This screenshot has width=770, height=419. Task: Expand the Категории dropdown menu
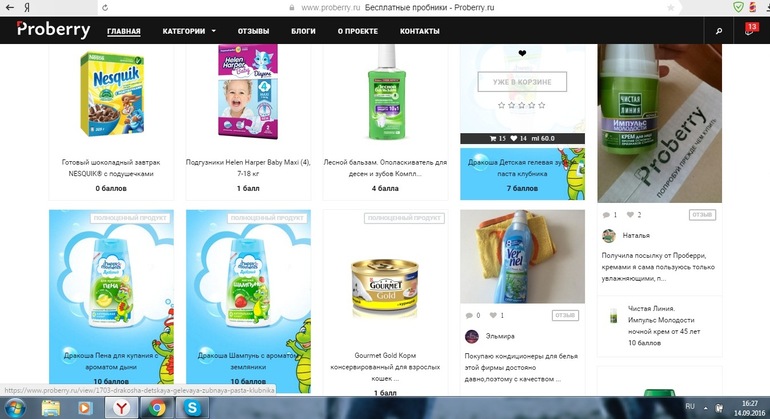click(x=189, y=31)
